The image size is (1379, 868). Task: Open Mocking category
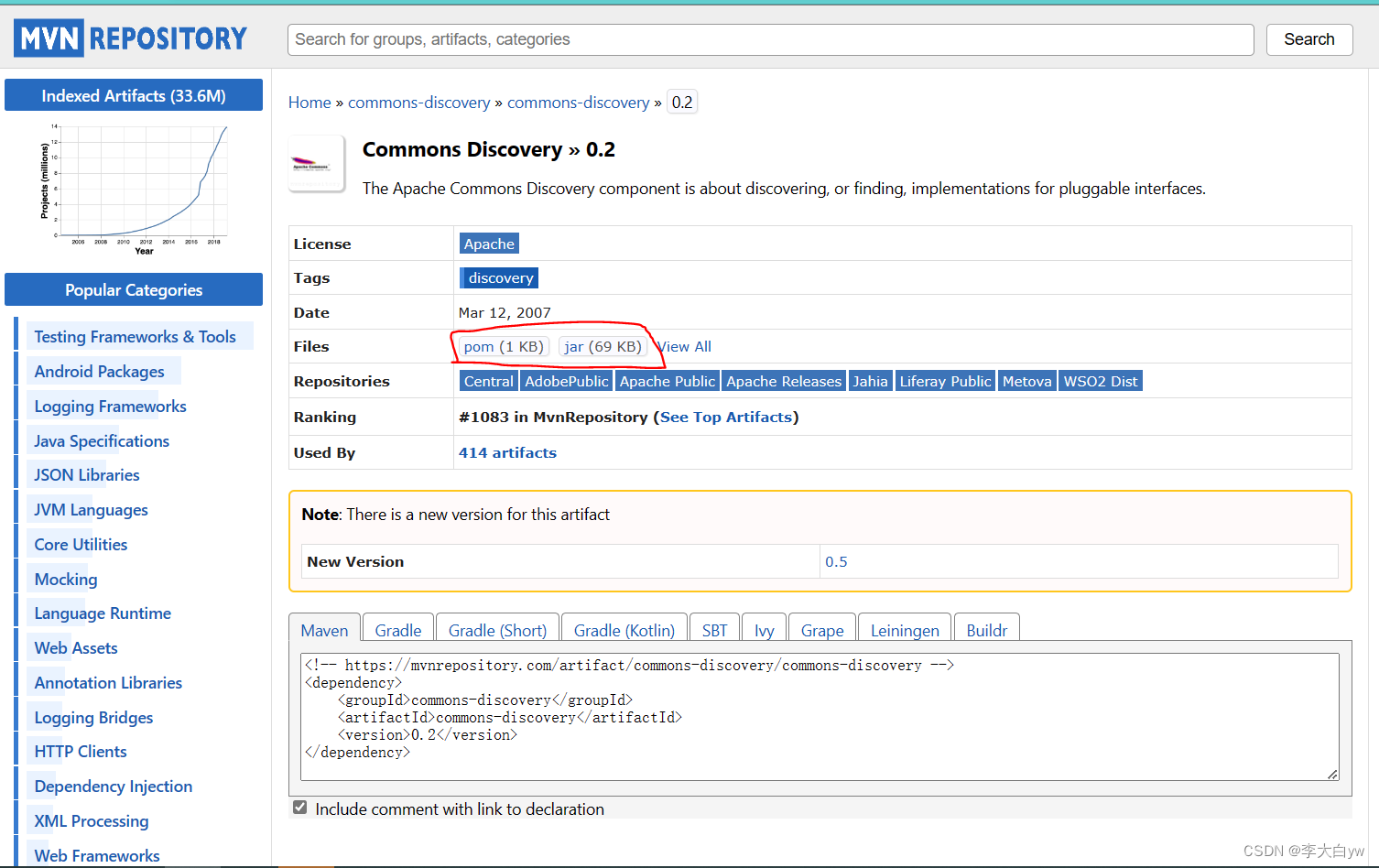coord(66,579)
